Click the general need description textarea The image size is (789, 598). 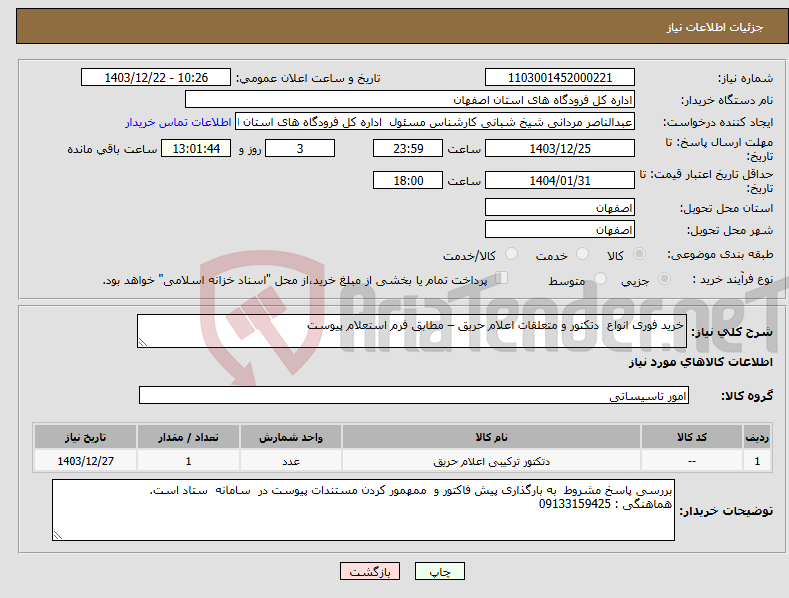pos(412,331)
